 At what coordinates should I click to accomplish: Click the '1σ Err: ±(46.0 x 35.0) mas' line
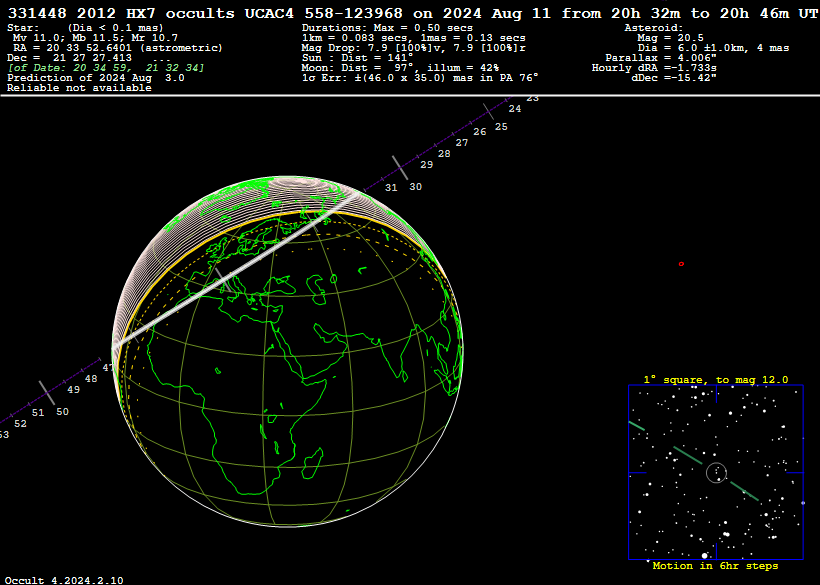[420, 77]
